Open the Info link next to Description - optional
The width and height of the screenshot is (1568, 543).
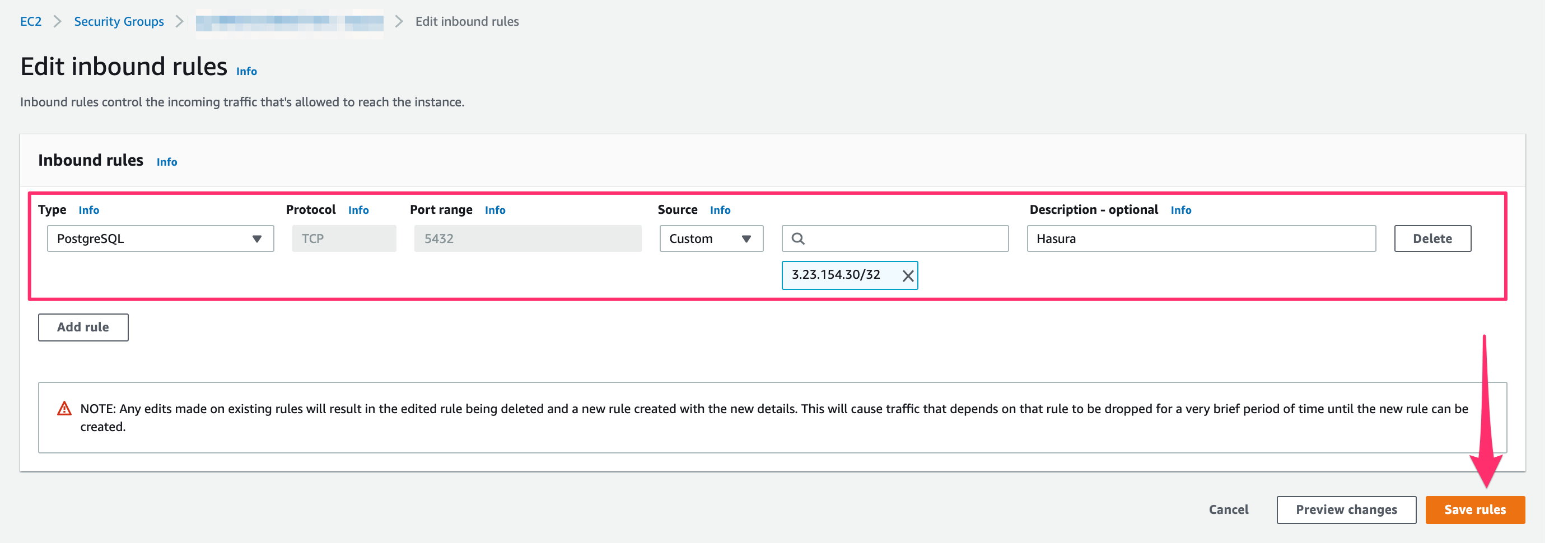[x=1180, y=210]
